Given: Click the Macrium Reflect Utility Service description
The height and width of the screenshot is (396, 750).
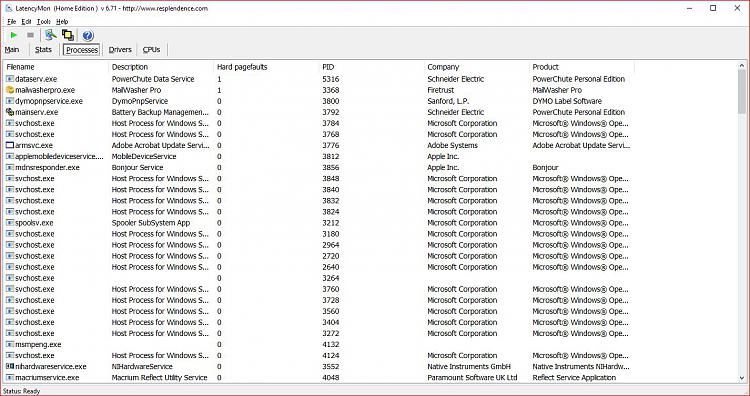Looking at the screenshot, I should coord(159,377).
